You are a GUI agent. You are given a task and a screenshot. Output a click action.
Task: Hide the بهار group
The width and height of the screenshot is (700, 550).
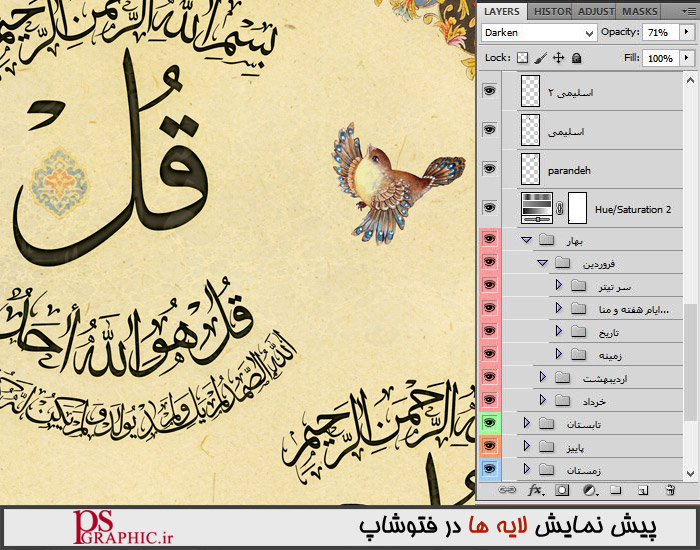(x=490, y=239)
